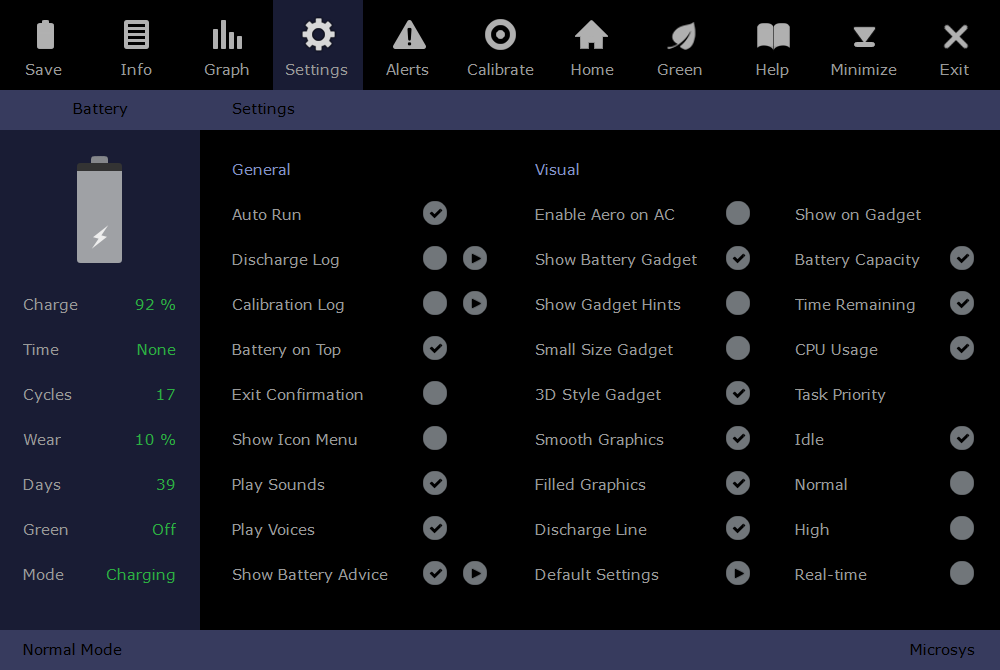
Task: Click the Show Battery Advice arrow button
Action: (x=475, y=573)
